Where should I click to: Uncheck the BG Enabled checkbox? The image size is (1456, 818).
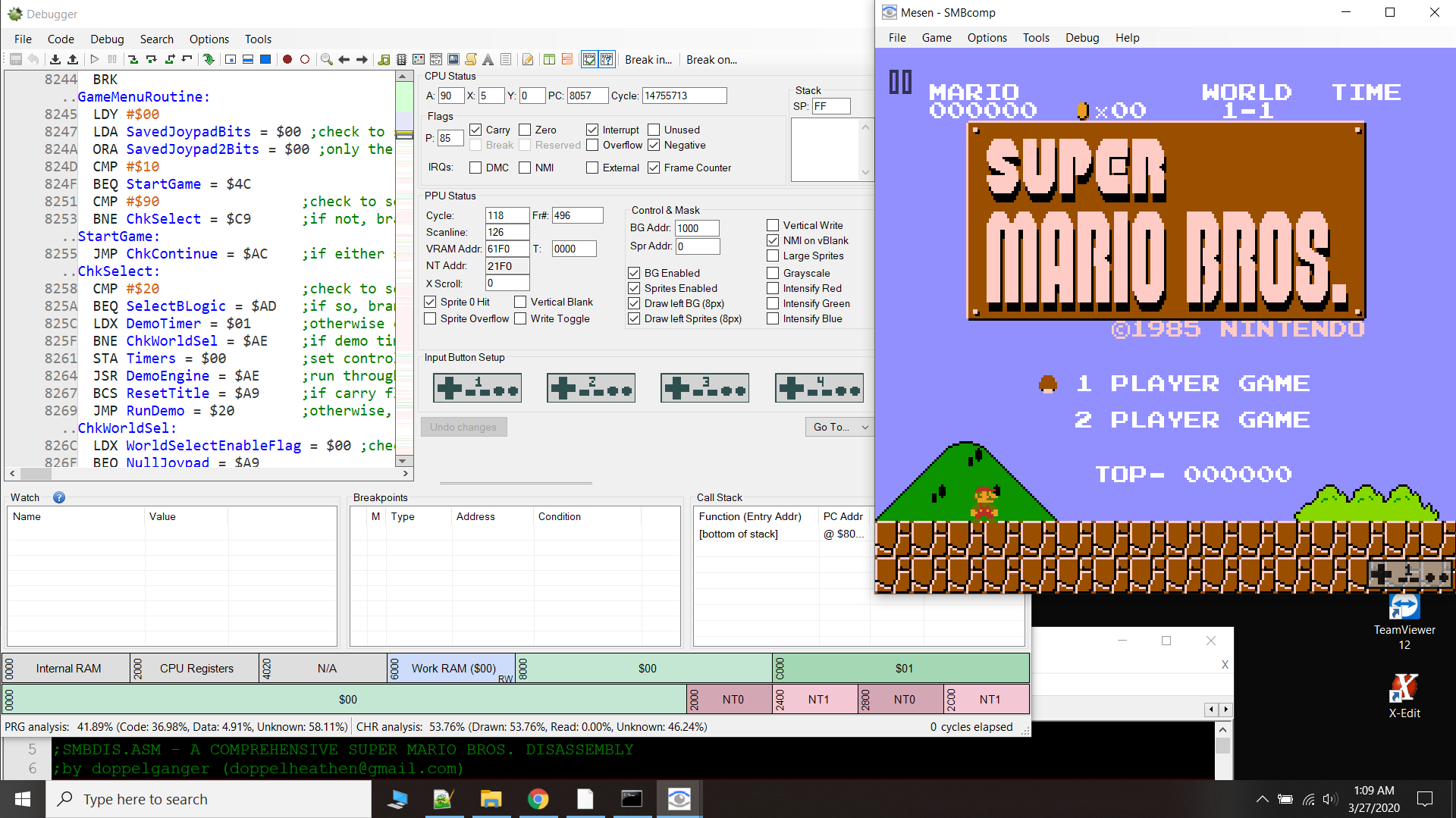point(634,273)
